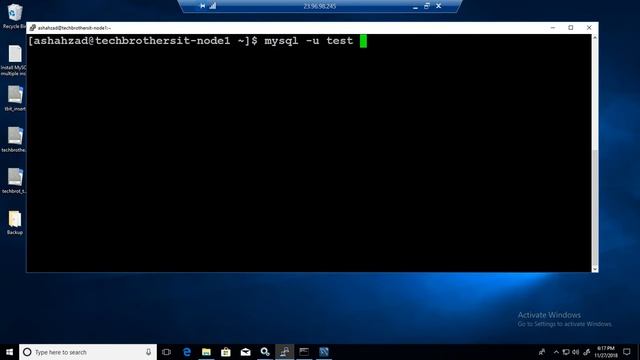Select the tblt_insert desktop file
The height and width of the screenshot is (360, 640).
(15, 98)
